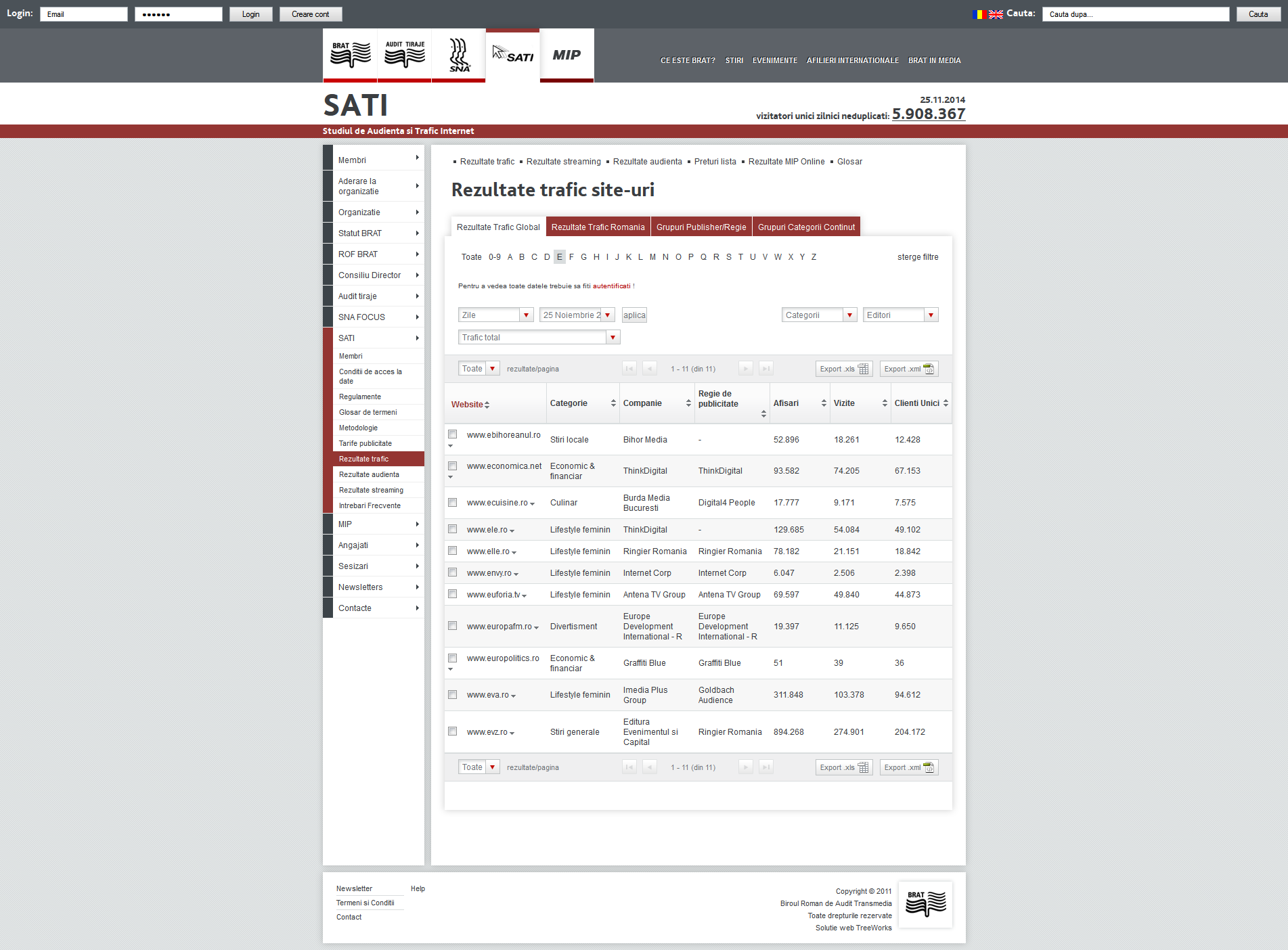Click the Creare cont button
The image size is (1288, 950).
tap(311, 14)
